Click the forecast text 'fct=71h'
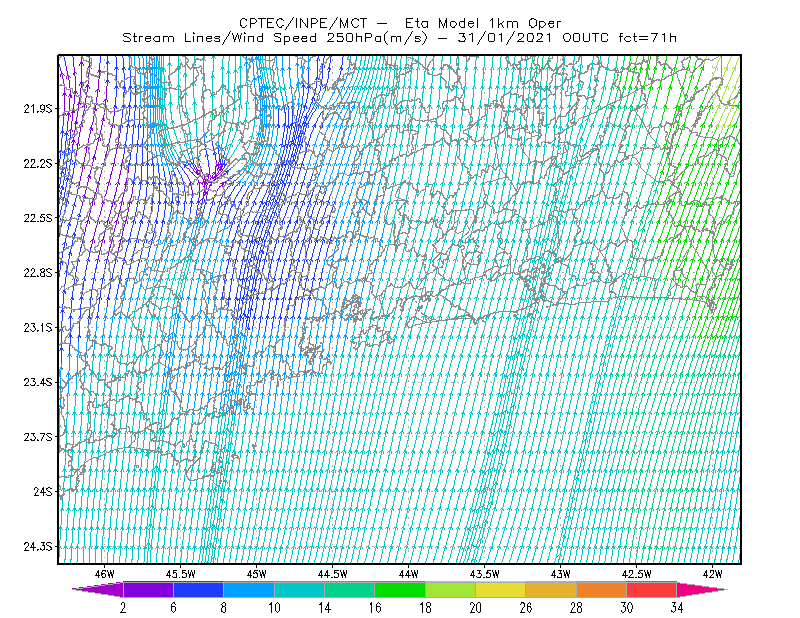This screenshot has width=800, height=618. point(647,38)
